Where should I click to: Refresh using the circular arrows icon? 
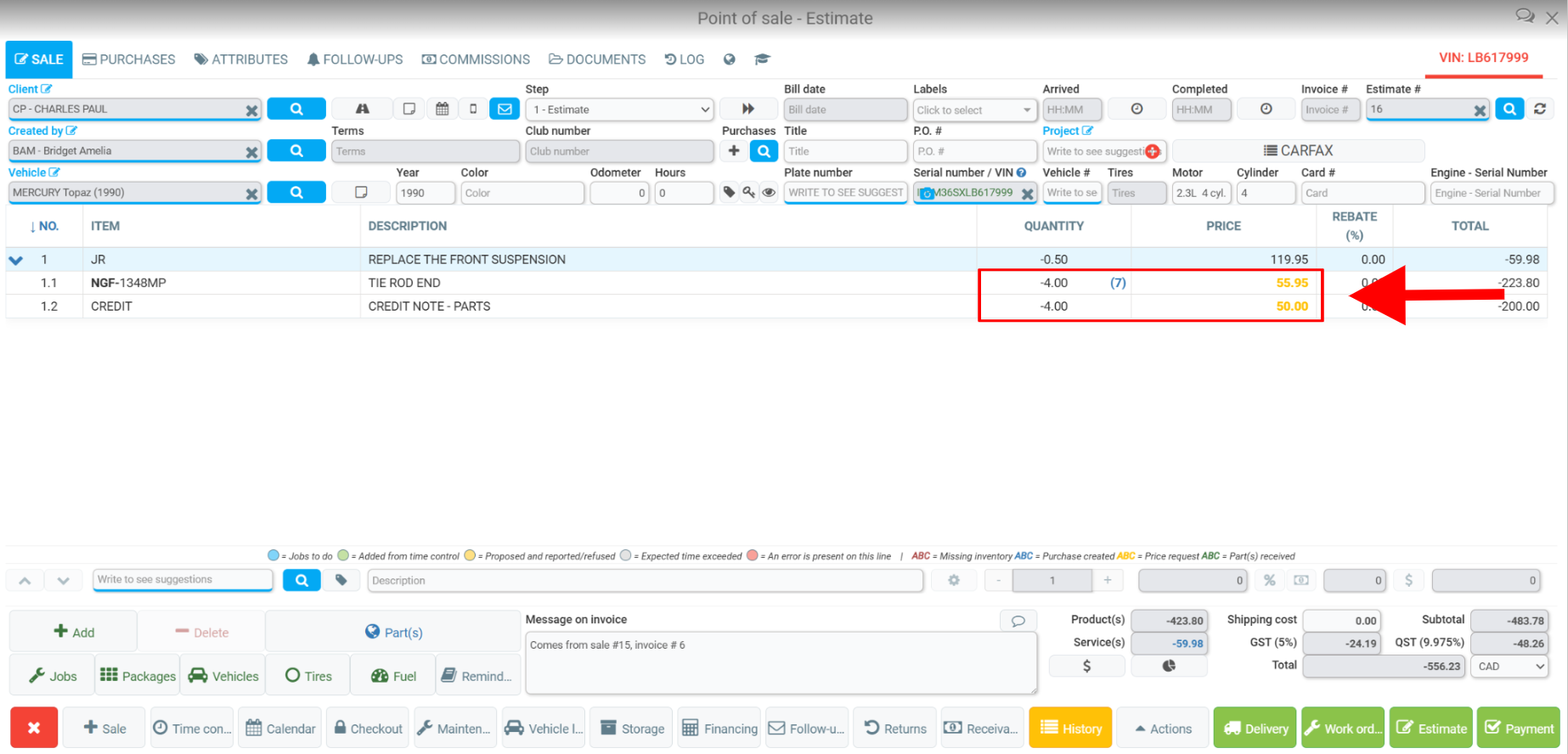point(1540,109)
